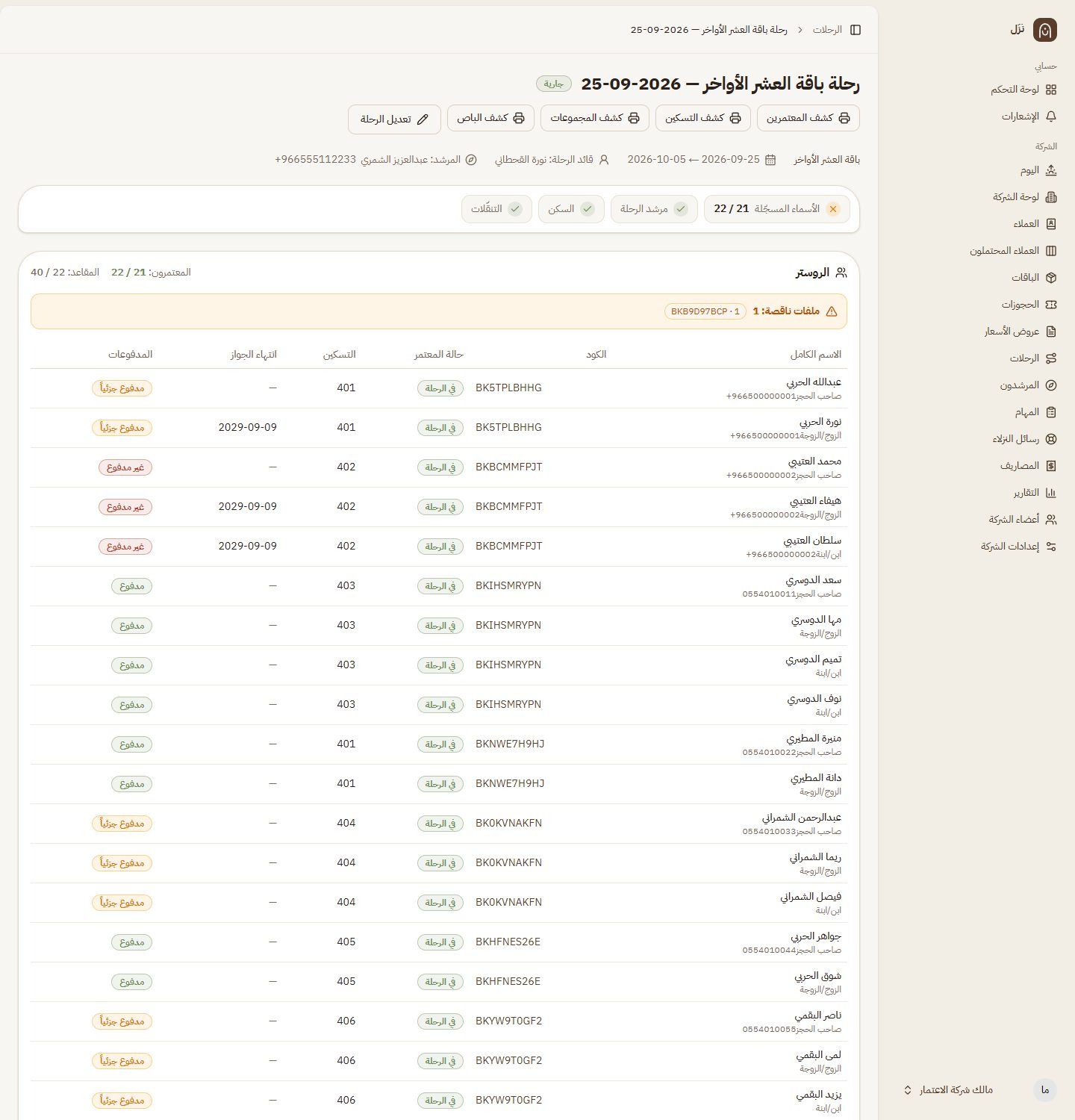Image resolution: width=1075 pixels, height=1120 pixels.
Task: Click the التقارير bar chart icon
Action: (x=1051, y=493)
